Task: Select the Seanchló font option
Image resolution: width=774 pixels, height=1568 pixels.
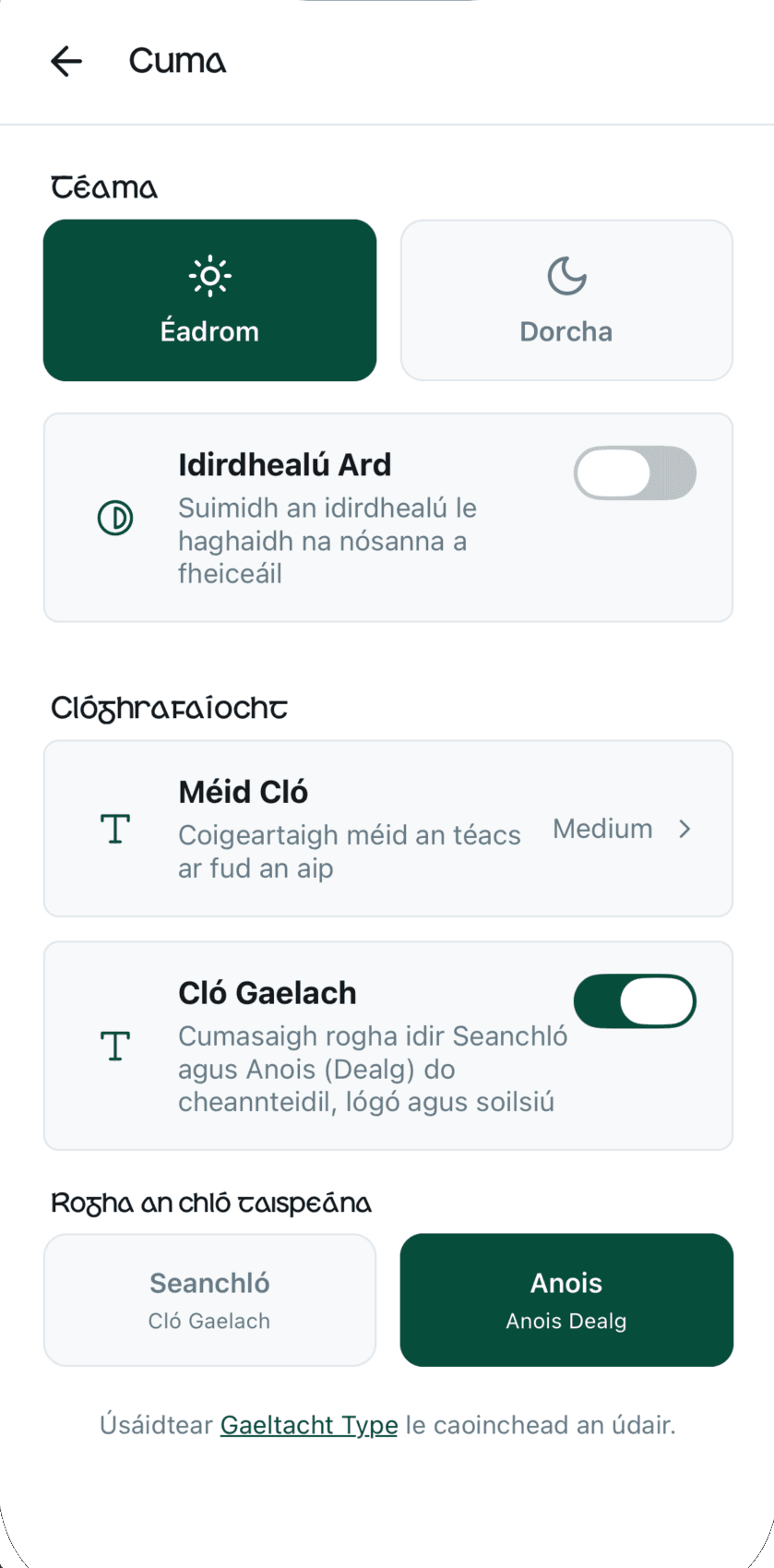Action: [209, 1299]
